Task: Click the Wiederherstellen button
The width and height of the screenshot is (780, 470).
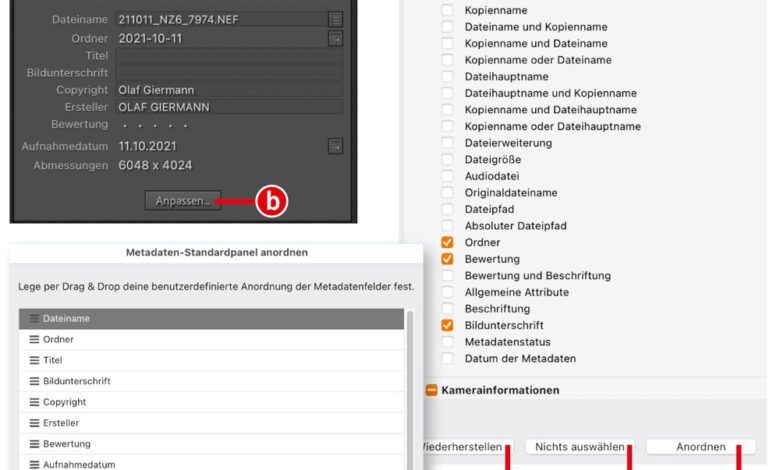Action: [x=467, y=447]
